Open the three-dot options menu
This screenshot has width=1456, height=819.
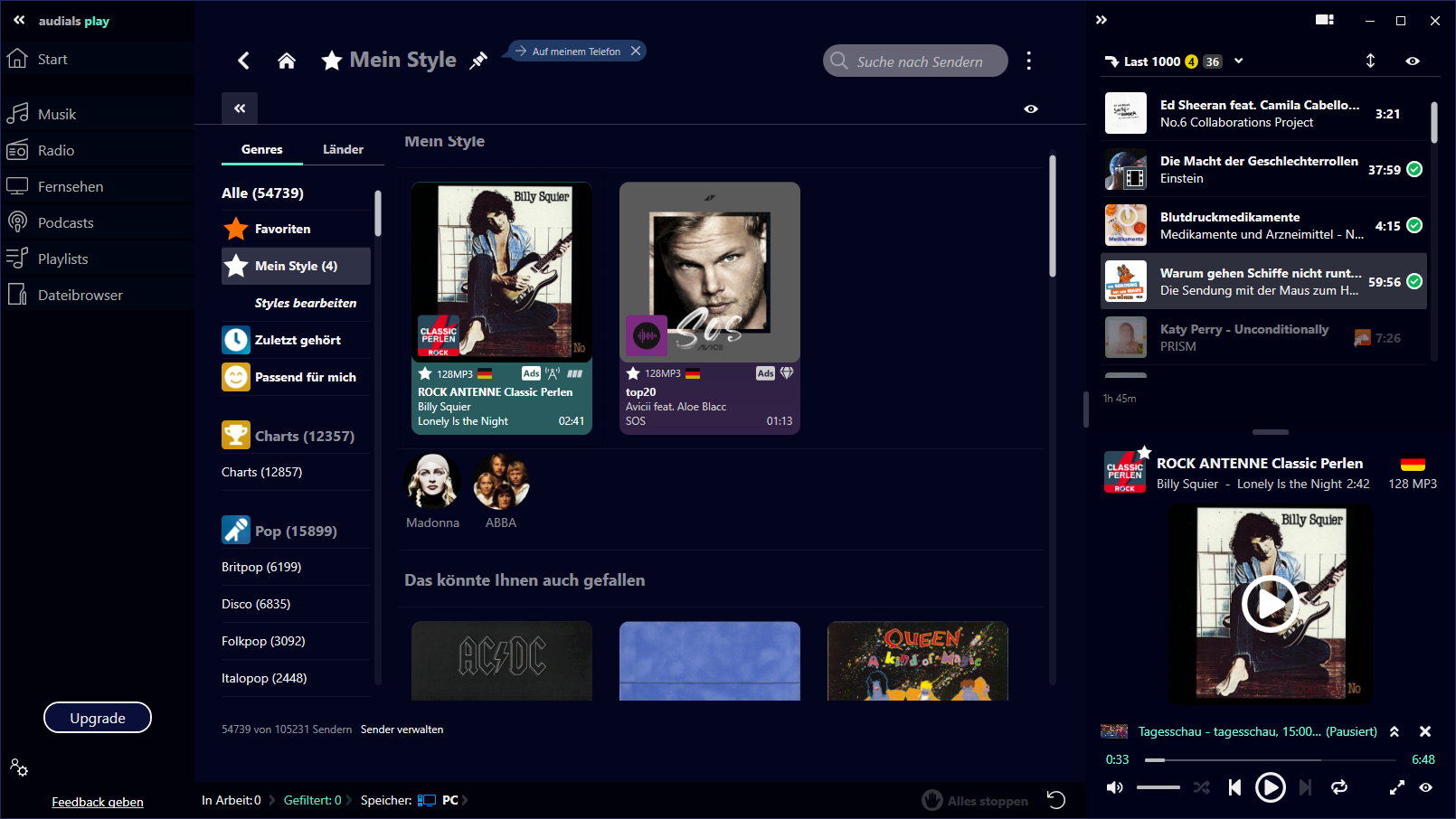coord(1029,61)
